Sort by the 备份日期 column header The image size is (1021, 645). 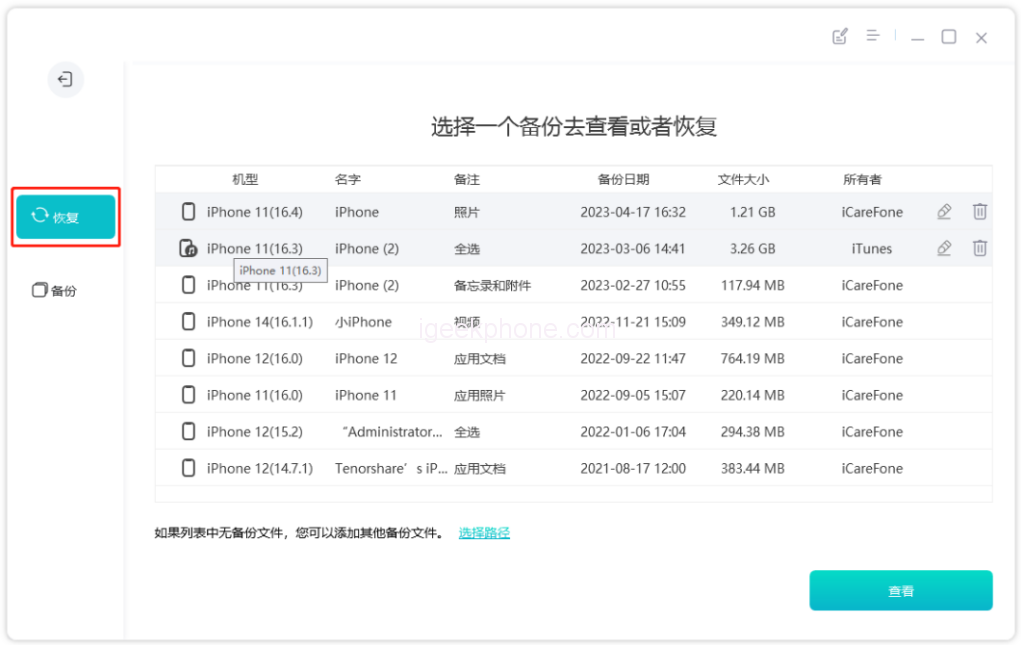click(623, 180)
